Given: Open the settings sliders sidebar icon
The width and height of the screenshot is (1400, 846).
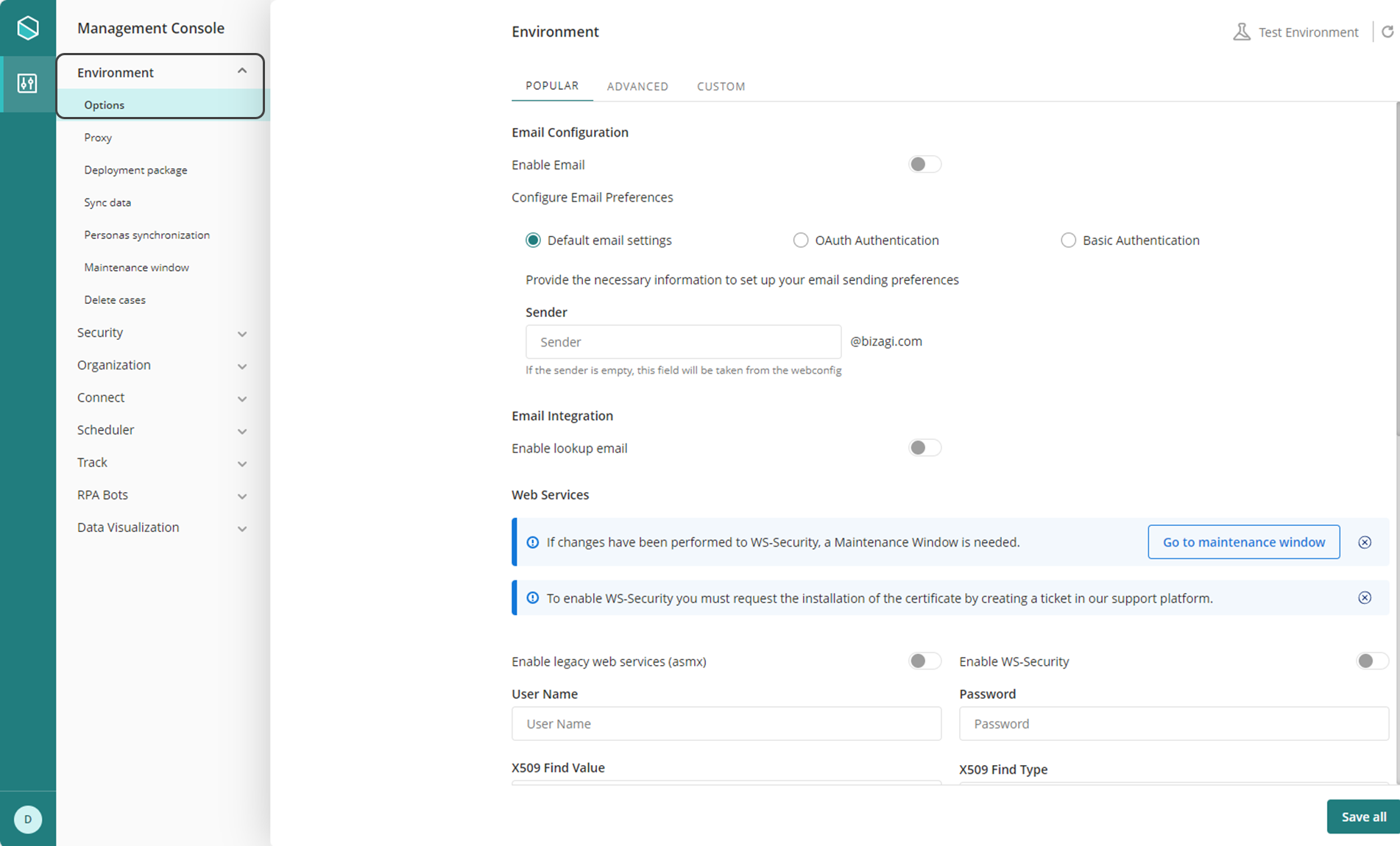Looking at the screenshot, I should click(28, 83).
